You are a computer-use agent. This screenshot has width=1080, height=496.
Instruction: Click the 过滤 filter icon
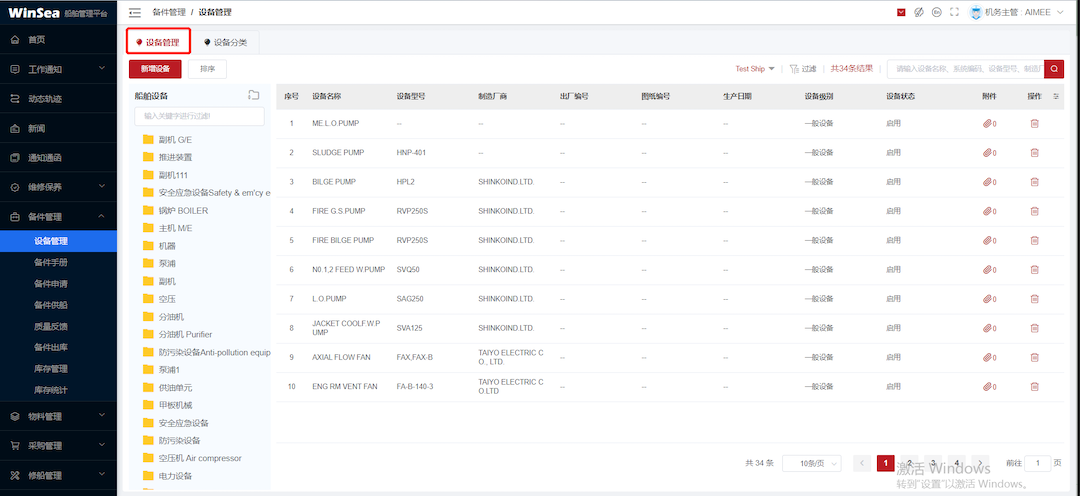[793, 69]
